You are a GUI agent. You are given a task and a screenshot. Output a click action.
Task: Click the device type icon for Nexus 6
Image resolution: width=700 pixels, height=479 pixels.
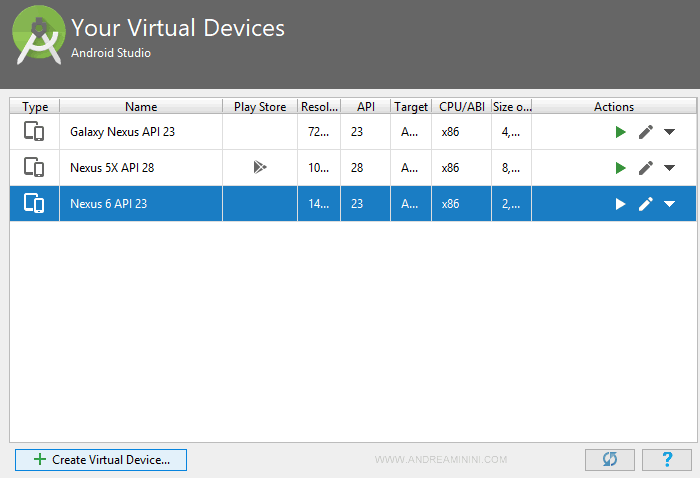34,204
